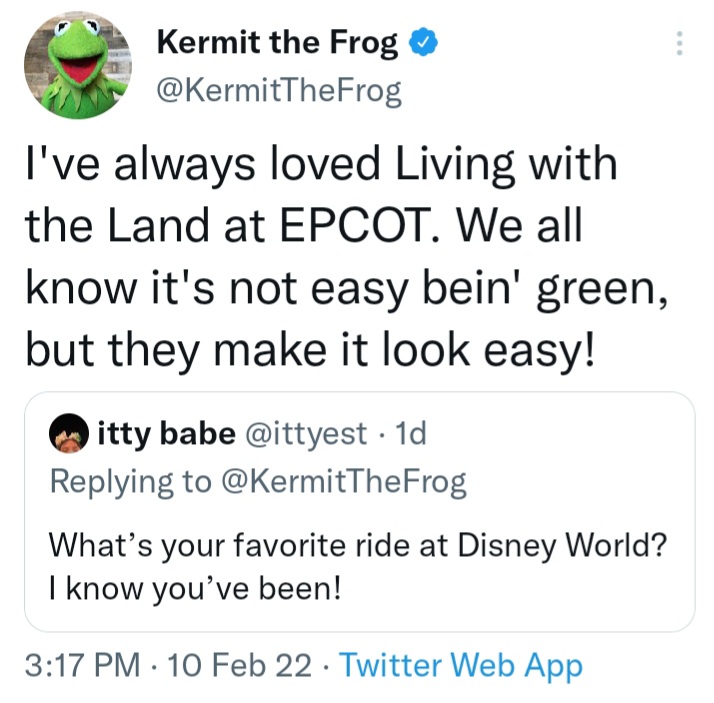714x703 pixels.
Task: Open the @KermitTheFrog mention after Replying to
Action: (x=342, y=482)
